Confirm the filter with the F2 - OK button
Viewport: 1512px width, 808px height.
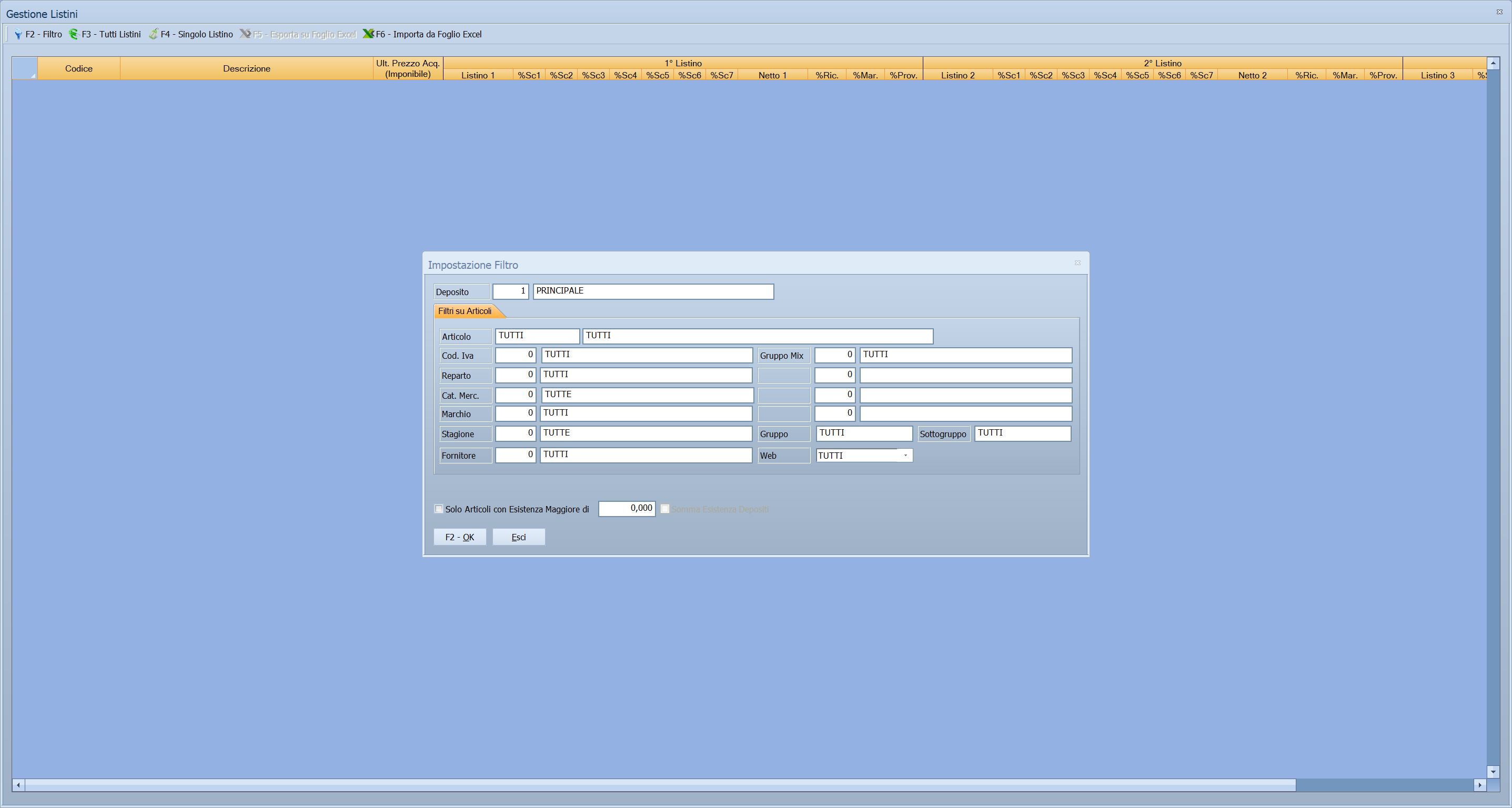pos(460,537)
